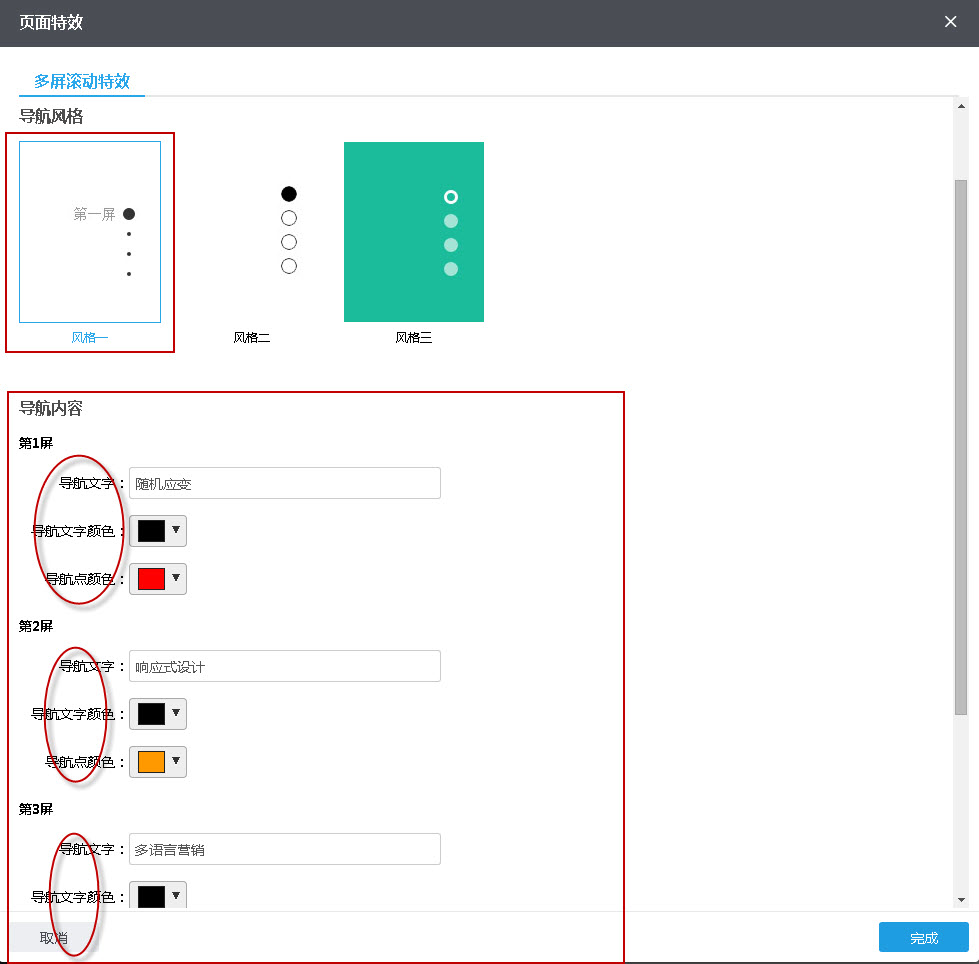Switch to the 多屏滚动特效 tab
Image resolution: width=979 pixels, height=964 pixels.
click(82, 81)
